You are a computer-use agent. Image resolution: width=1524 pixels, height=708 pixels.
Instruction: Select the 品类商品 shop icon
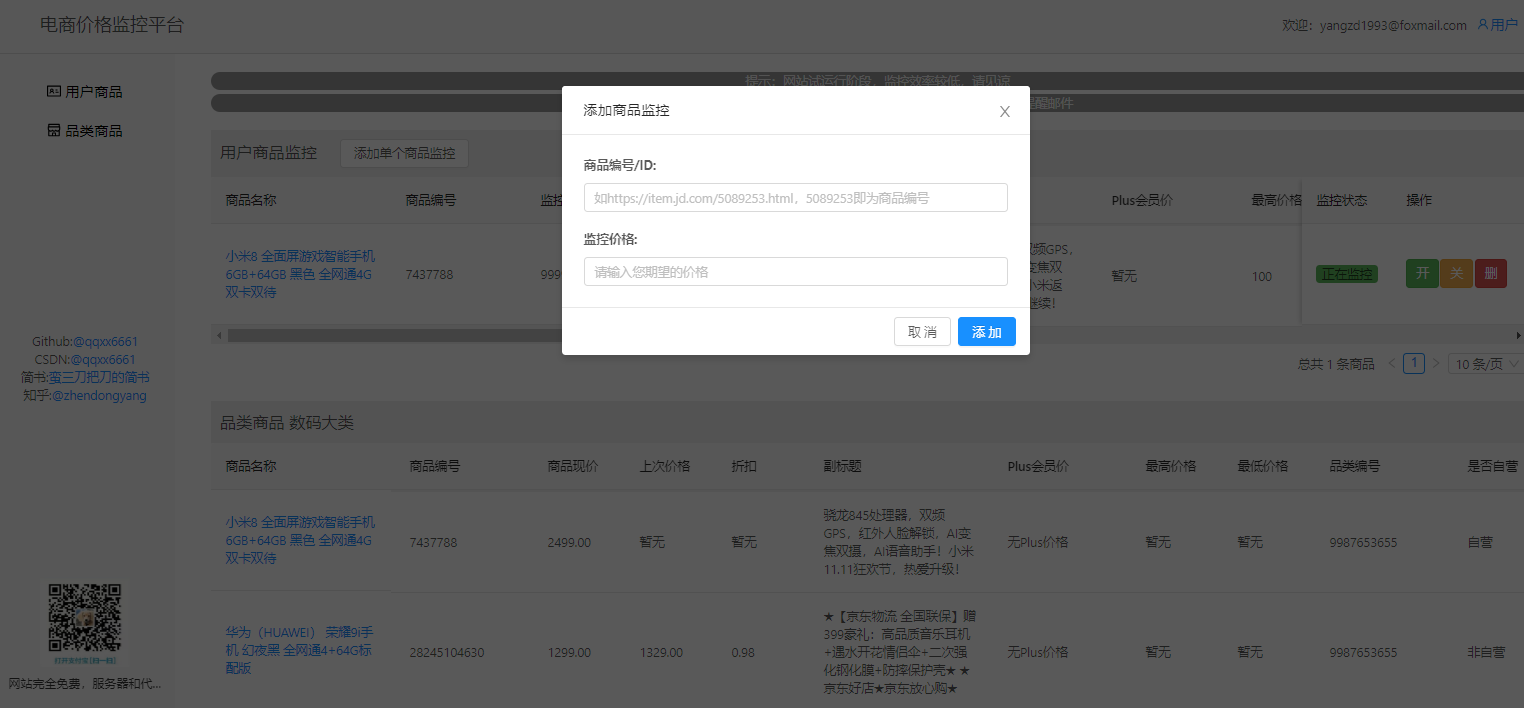[x=54, y=130]
